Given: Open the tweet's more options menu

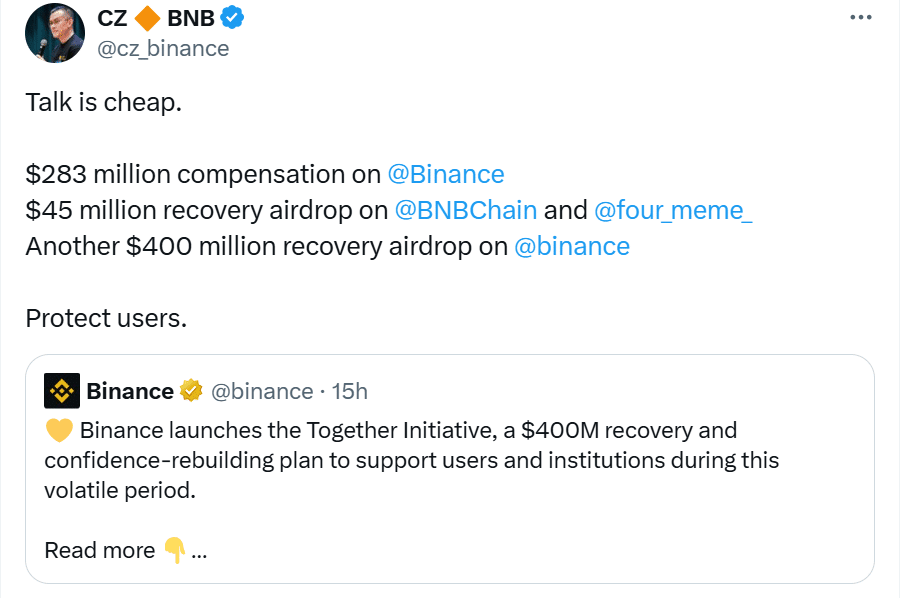Looking at the screenshot, I should click(861, 18).
